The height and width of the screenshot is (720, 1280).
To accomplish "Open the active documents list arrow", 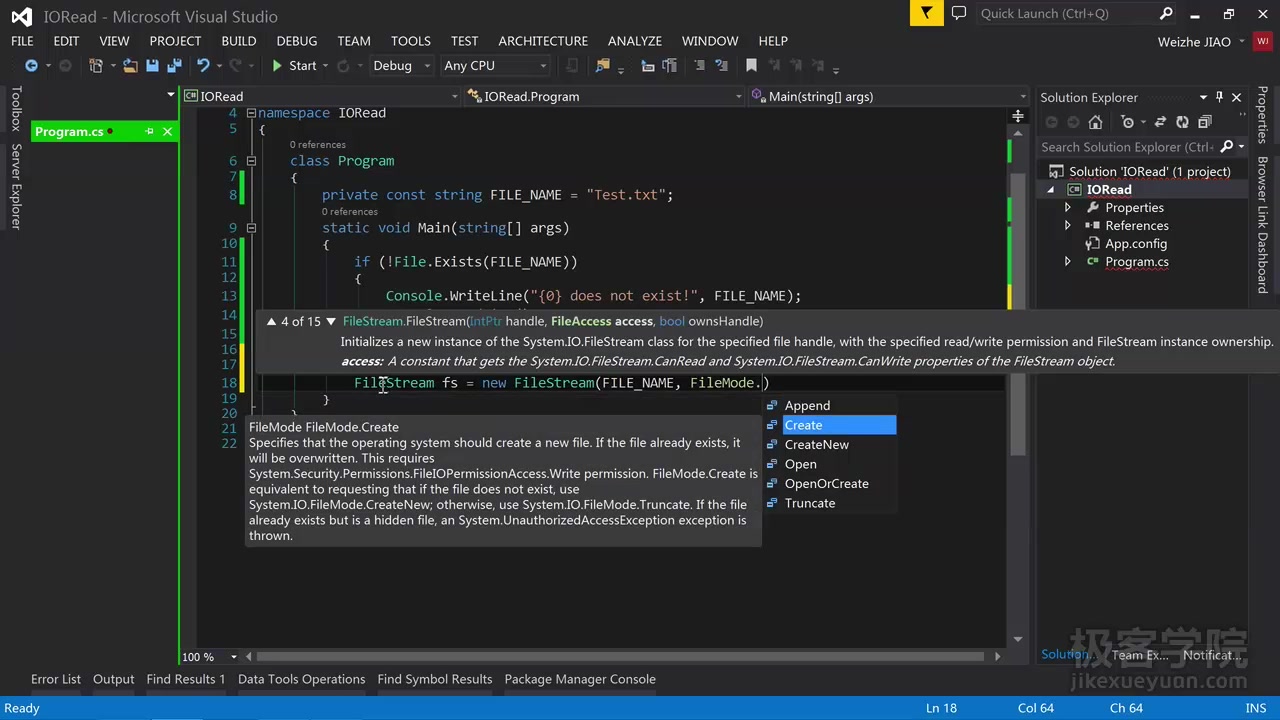I will (x=171, y=96).
